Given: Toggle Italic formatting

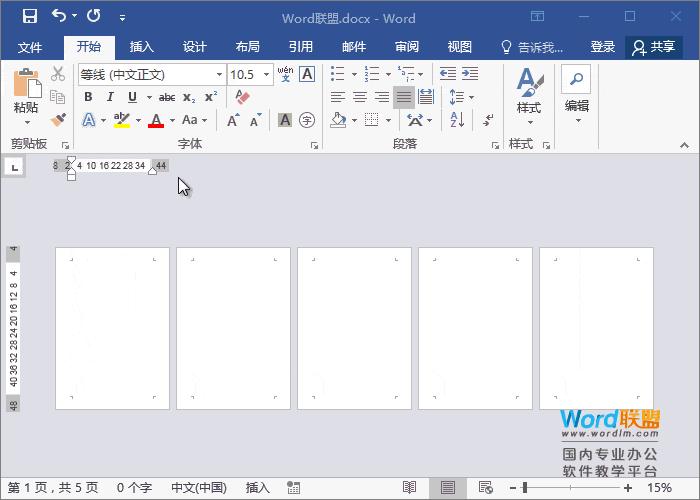Looking at the screenshot, I should [x=110, y=97].
